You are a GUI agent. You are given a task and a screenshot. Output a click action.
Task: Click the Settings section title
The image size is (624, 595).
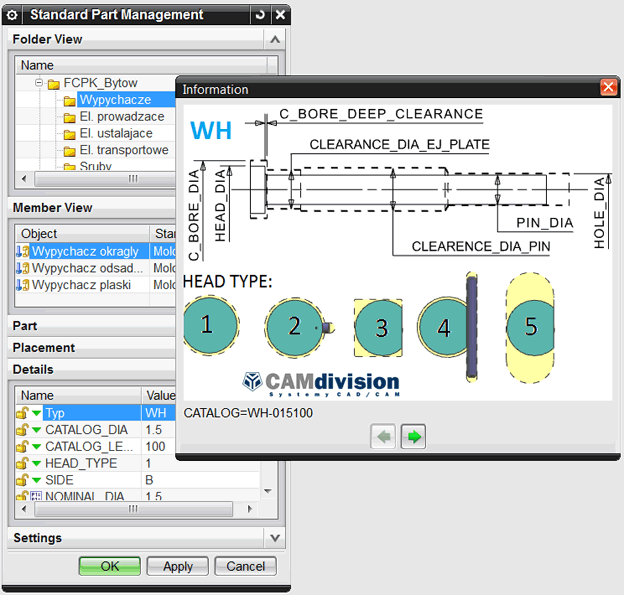[x=37, y=538]
